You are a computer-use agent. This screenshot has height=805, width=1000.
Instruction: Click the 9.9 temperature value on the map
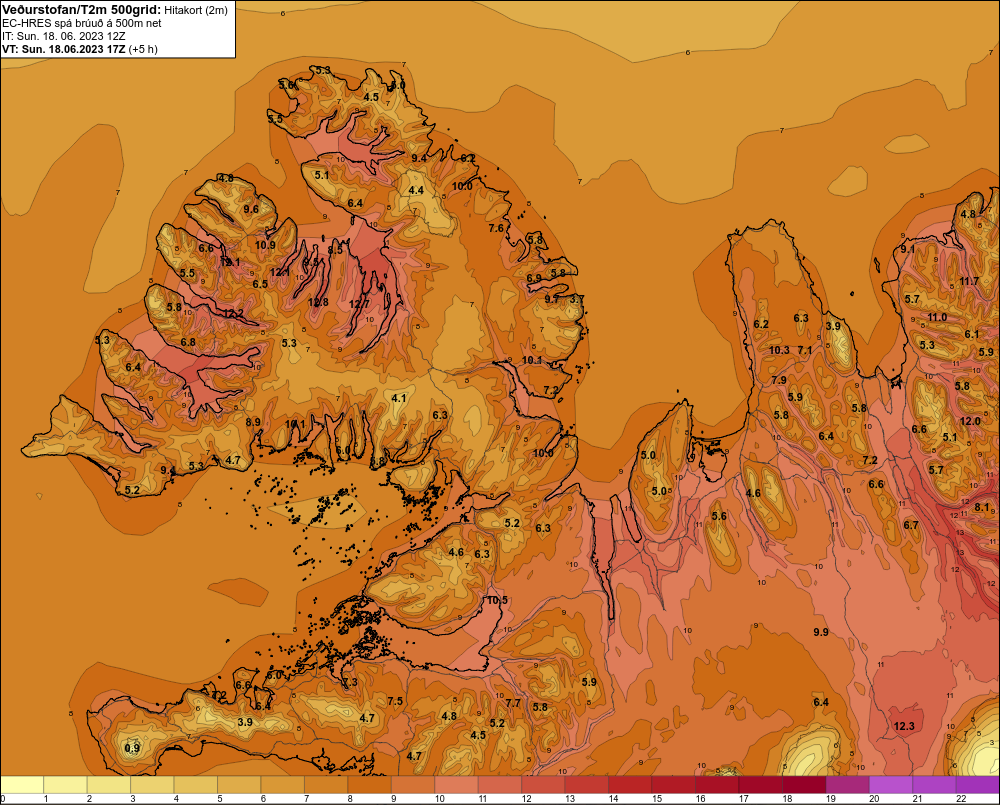tap(821, 632)
